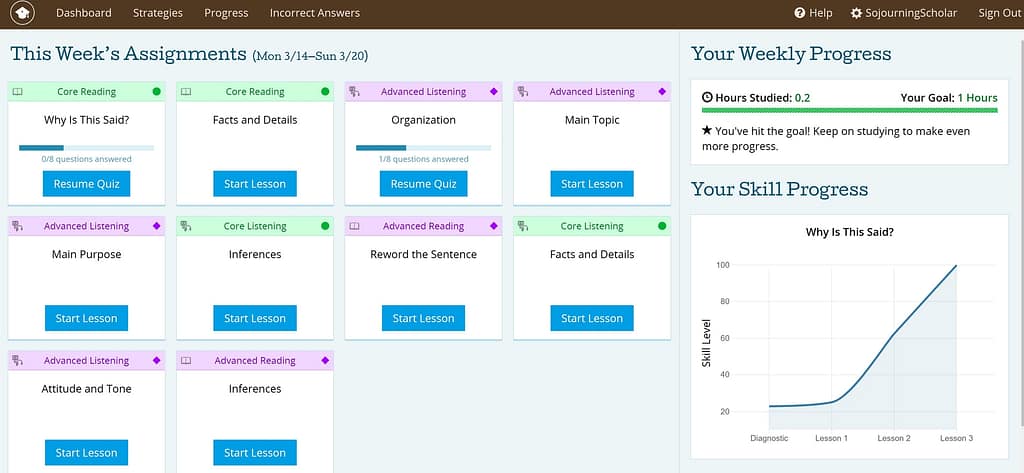Screen dimensions: 1024x473
Task: Click the book icon on Why Is This Said card
Action: [x=17, y=92]
